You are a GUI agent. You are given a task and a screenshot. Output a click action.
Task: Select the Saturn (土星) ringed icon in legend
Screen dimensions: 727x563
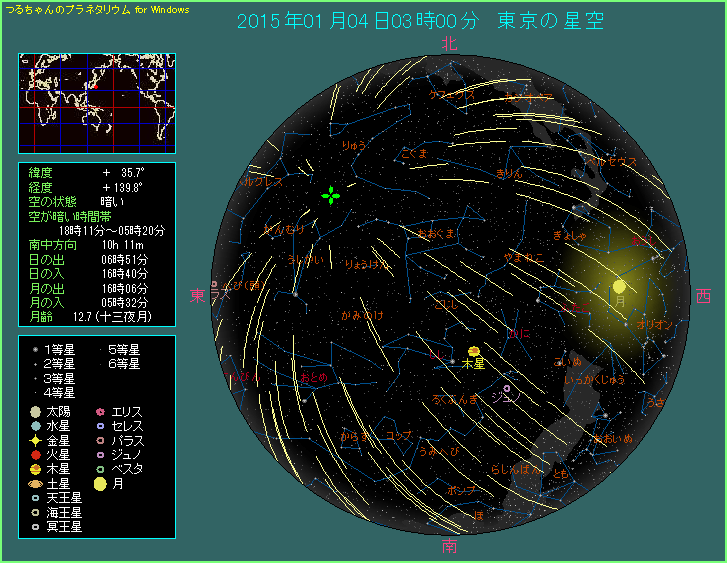click(x=35, y=483)
